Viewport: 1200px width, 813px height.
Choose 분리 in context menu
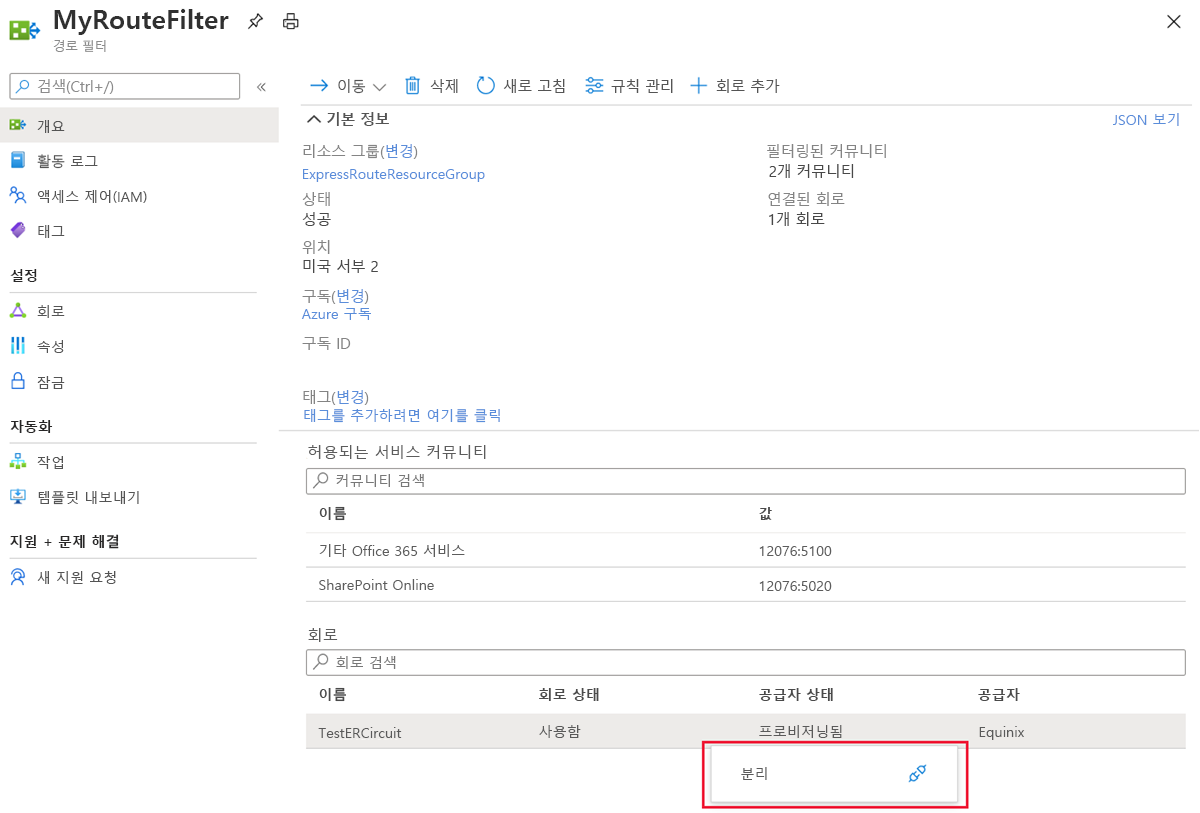[834, 773]
